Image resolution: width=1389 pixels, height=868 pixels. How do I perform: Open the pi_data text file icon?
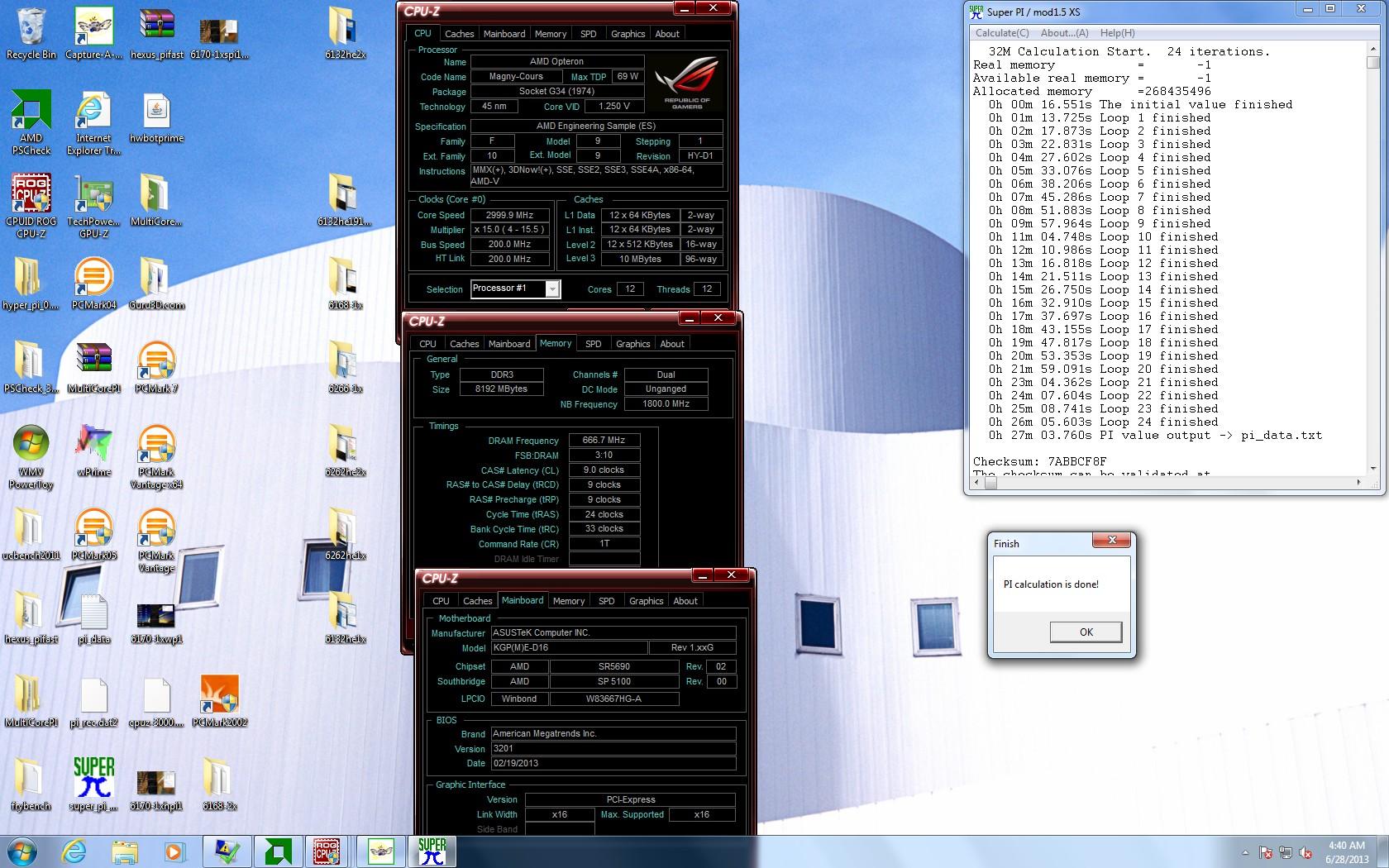click(93, 618)
